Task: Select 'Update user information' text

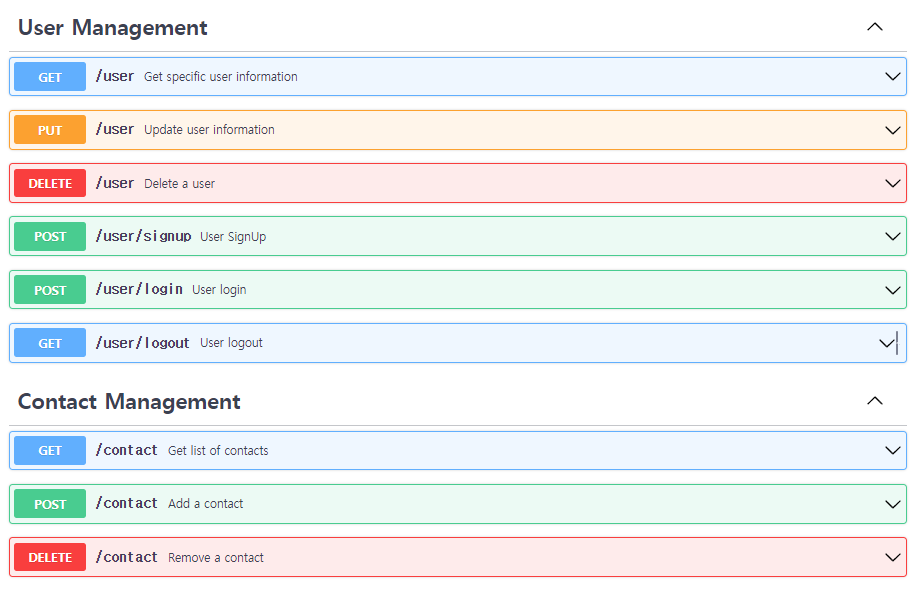Action: (x=209, y=130)
